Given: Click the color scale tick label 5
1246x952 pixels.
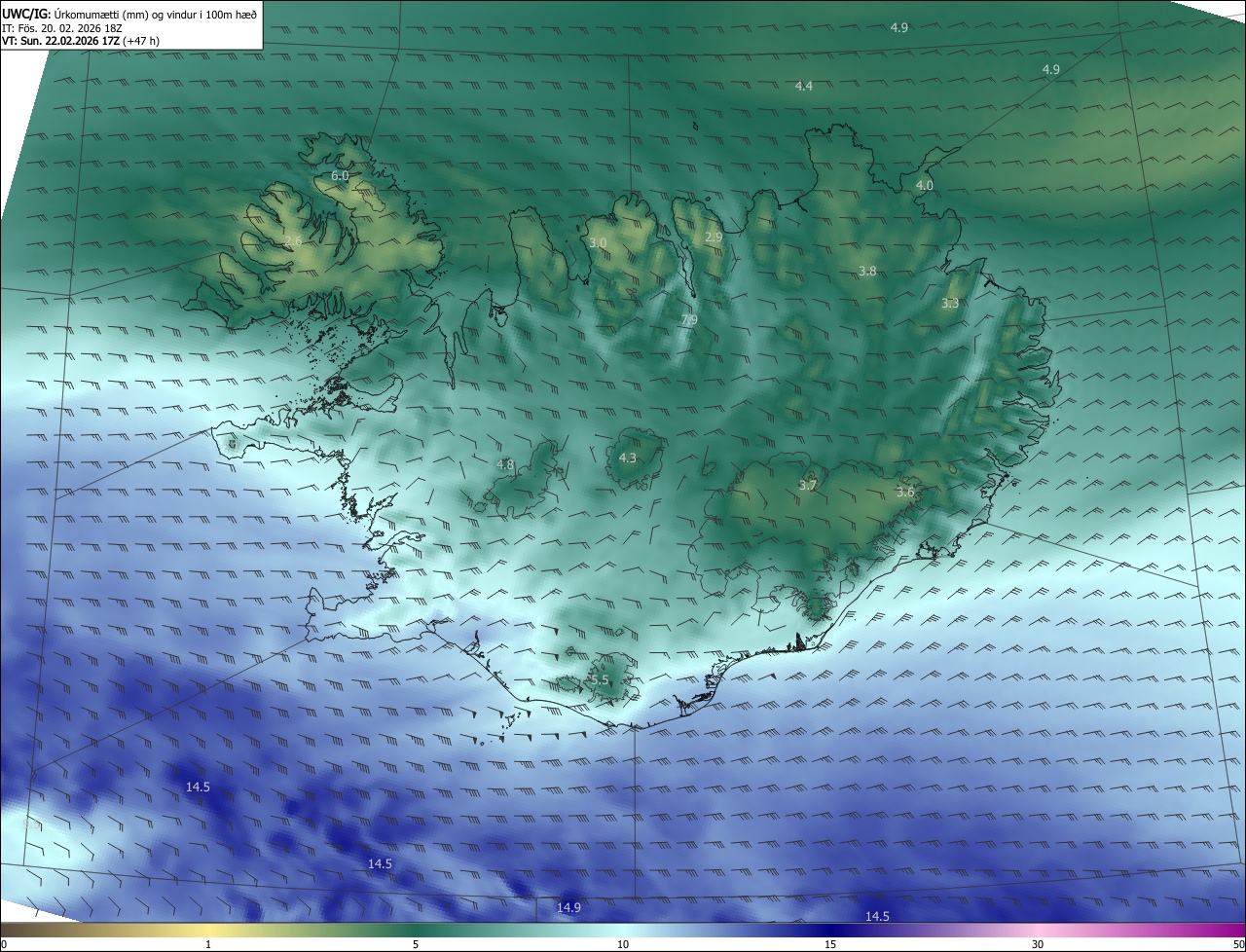Looking at the screenshot, I should [416, 944].
